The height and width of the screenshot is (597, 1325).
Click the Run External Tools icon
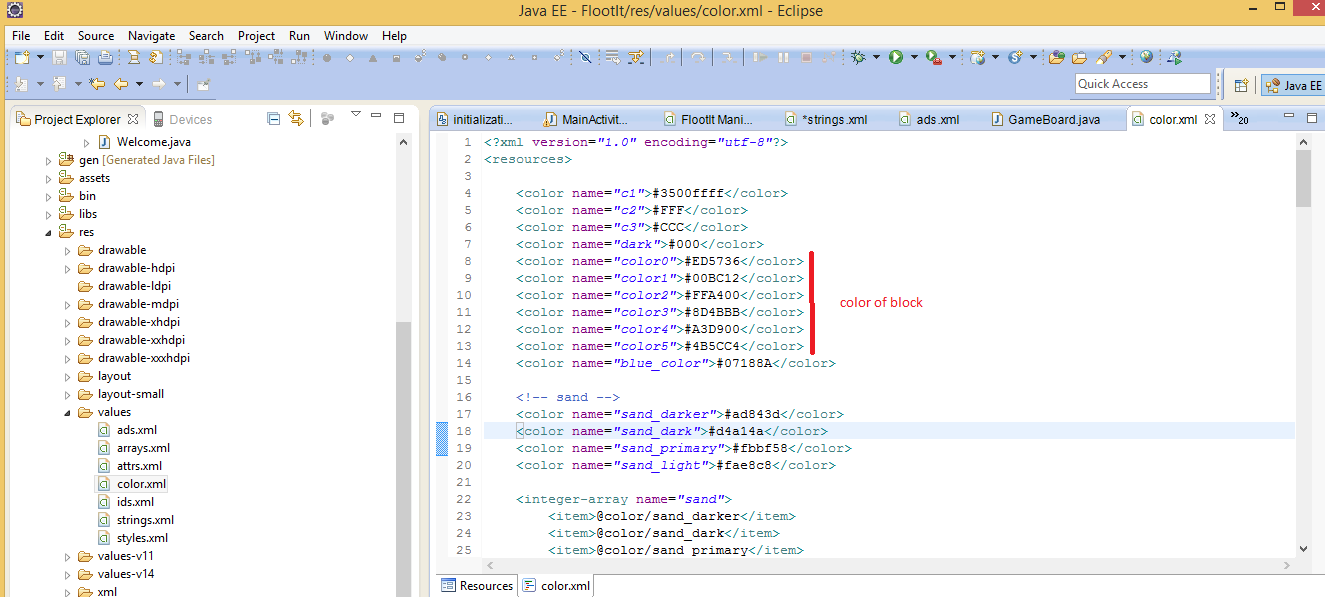pyautogui.click(x=934, y=58)
